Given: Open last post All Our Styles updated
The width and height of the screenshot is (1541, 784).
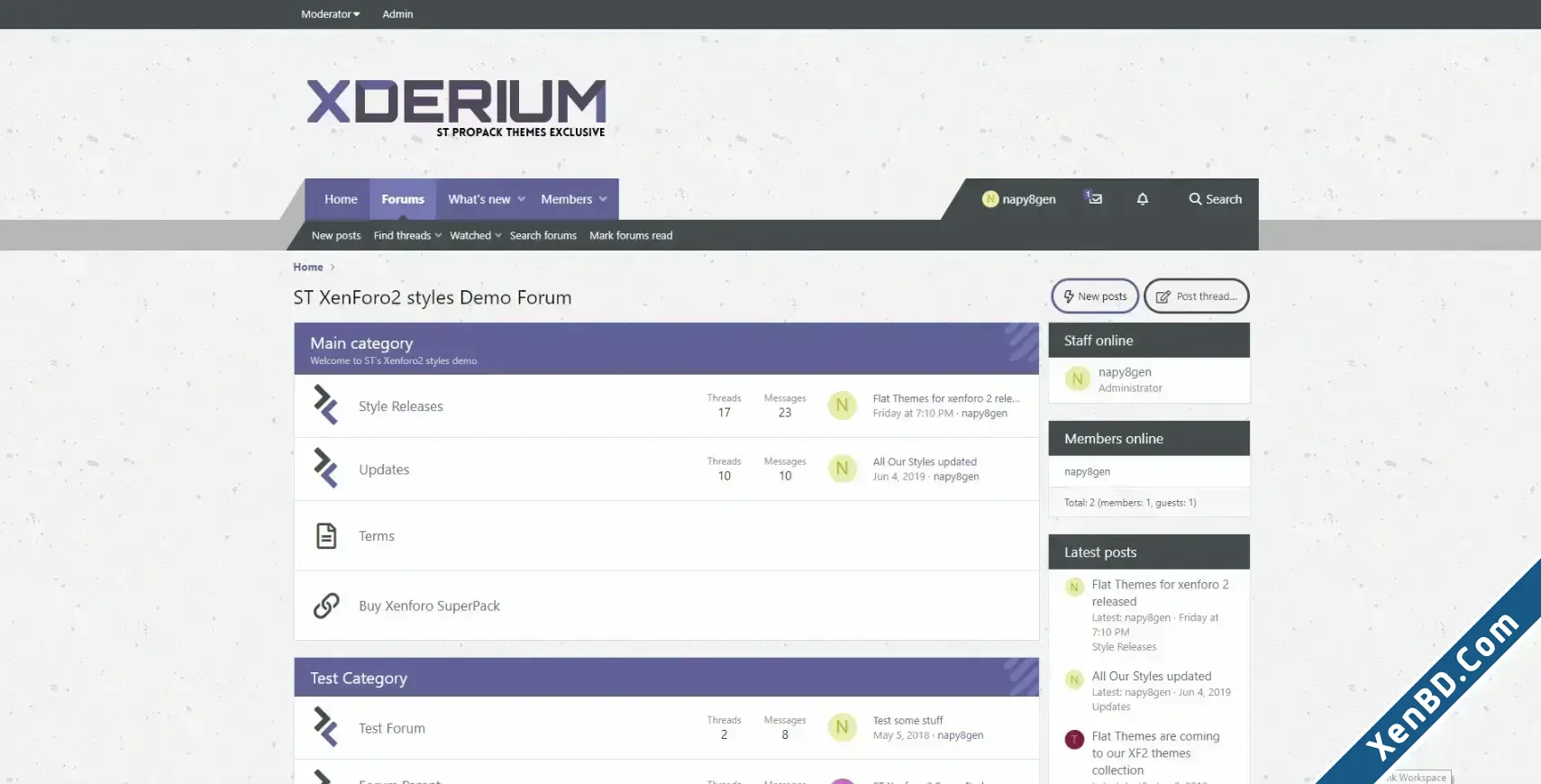Looking at the screenshot, I should coord(925,461).
